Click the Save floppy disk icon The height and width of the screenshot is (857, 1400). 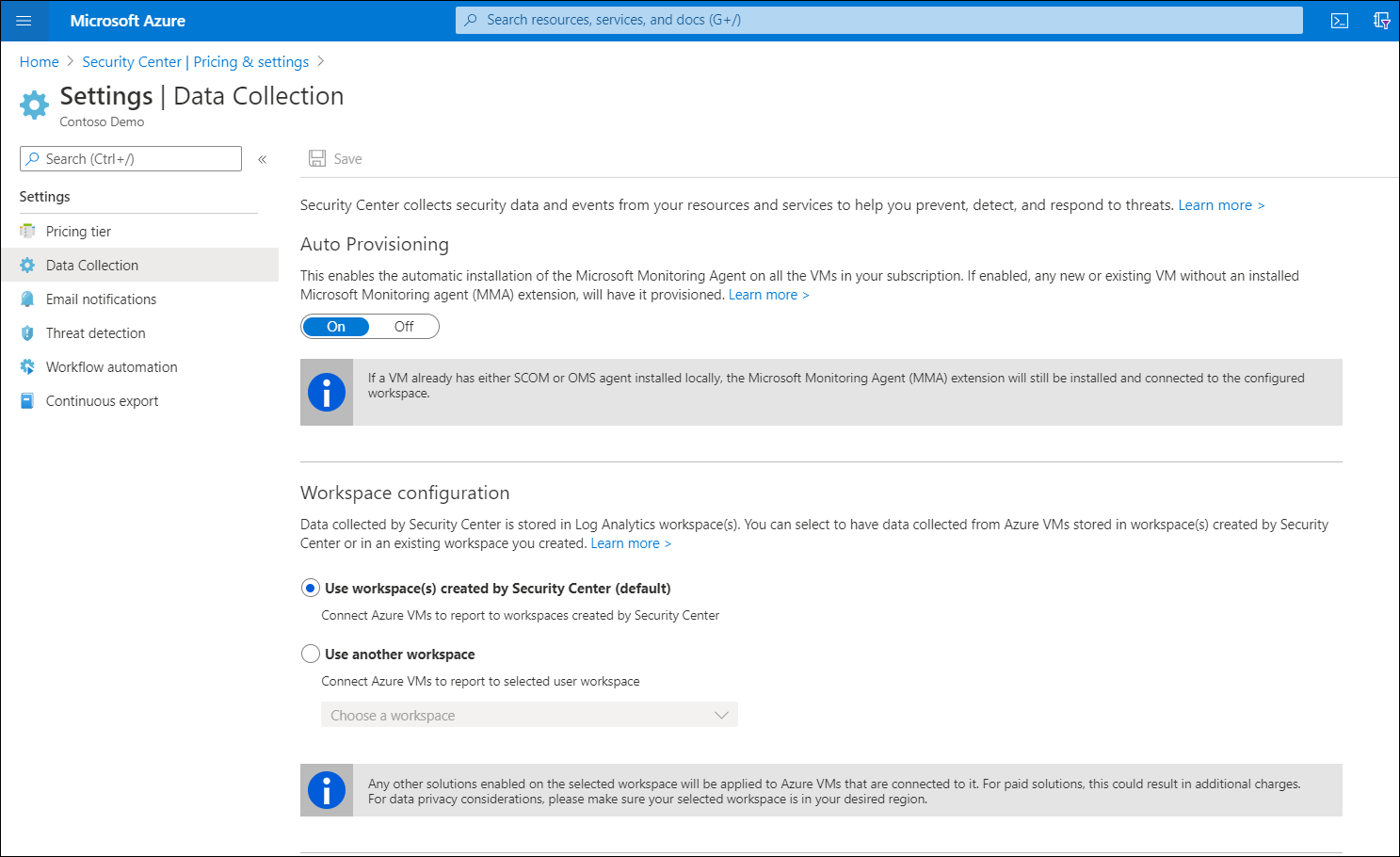(x=317, y=159)
